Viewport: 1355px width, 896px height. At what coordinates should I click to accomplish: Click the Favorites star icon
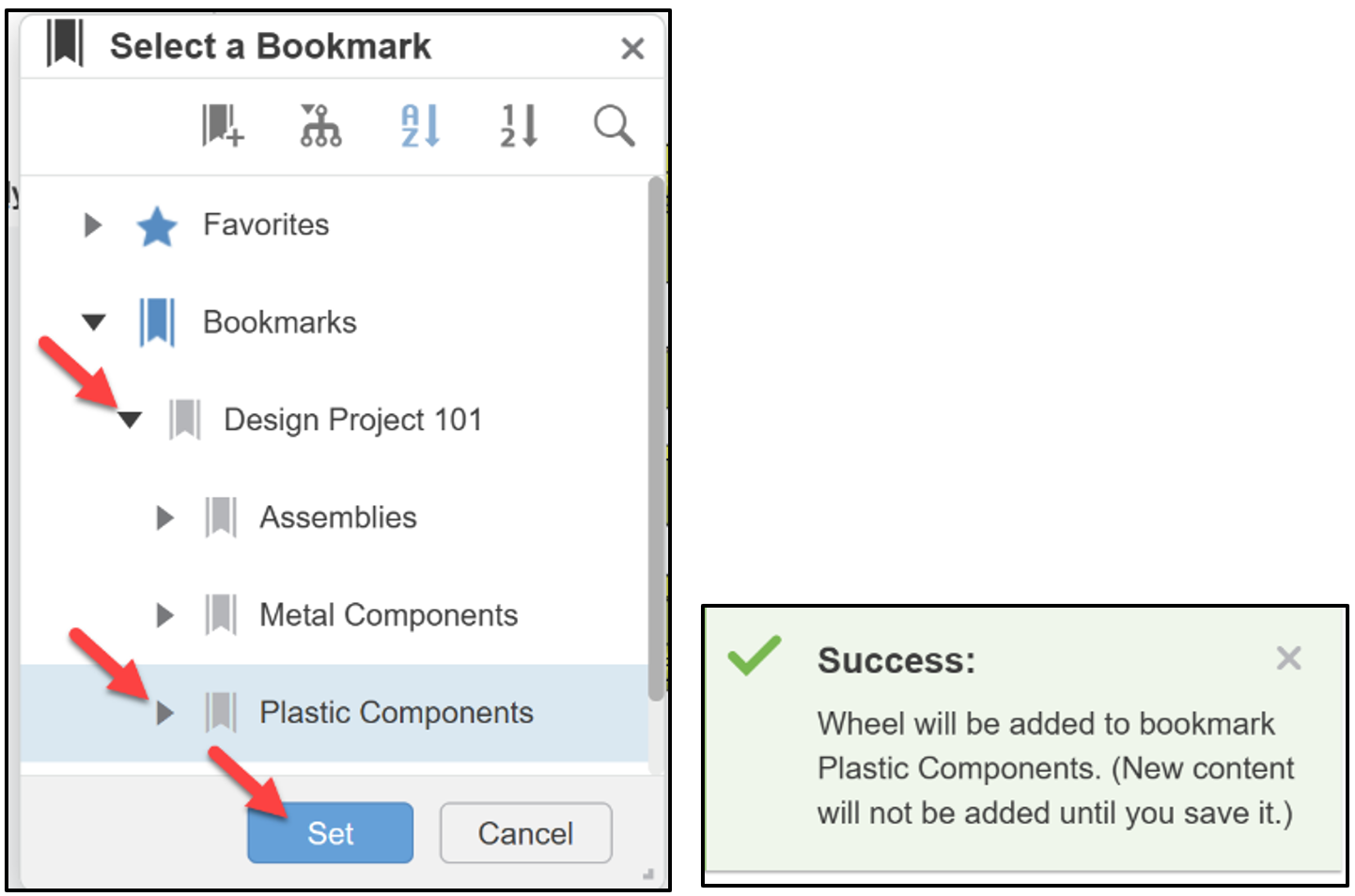coord(157,225)
